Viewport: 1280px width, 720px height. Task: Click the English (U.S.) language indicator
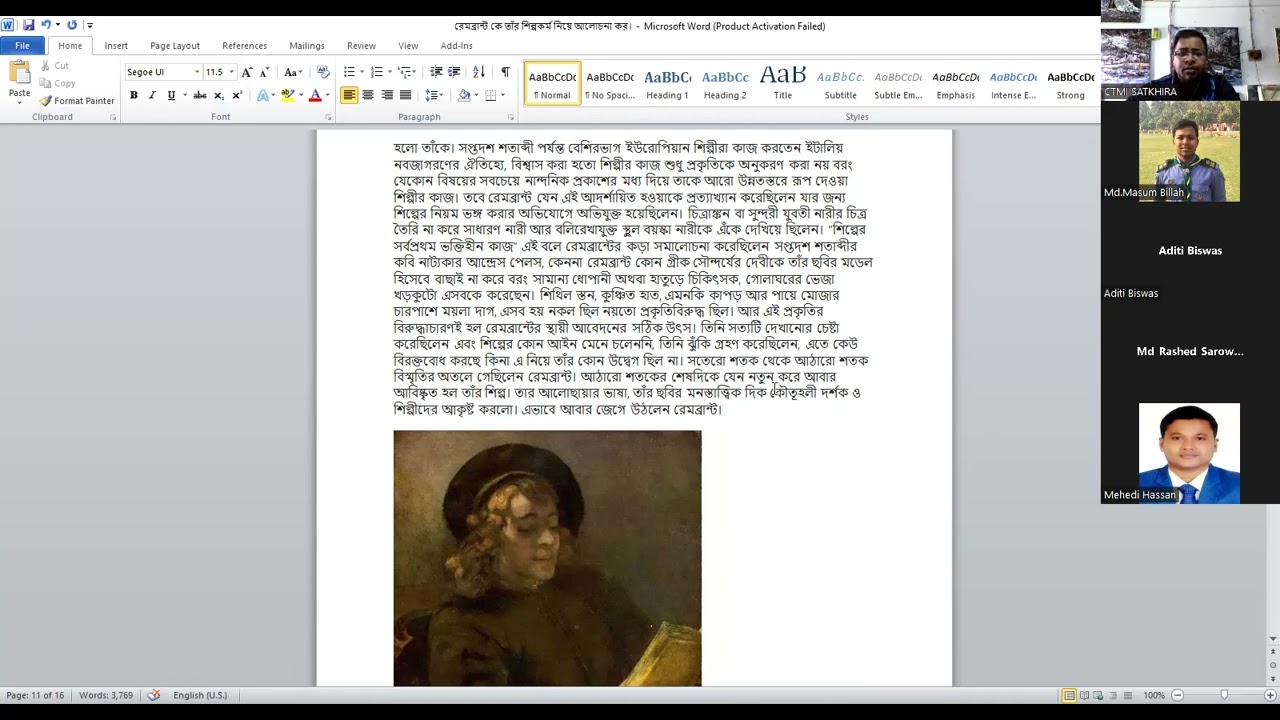coord(200,695)
